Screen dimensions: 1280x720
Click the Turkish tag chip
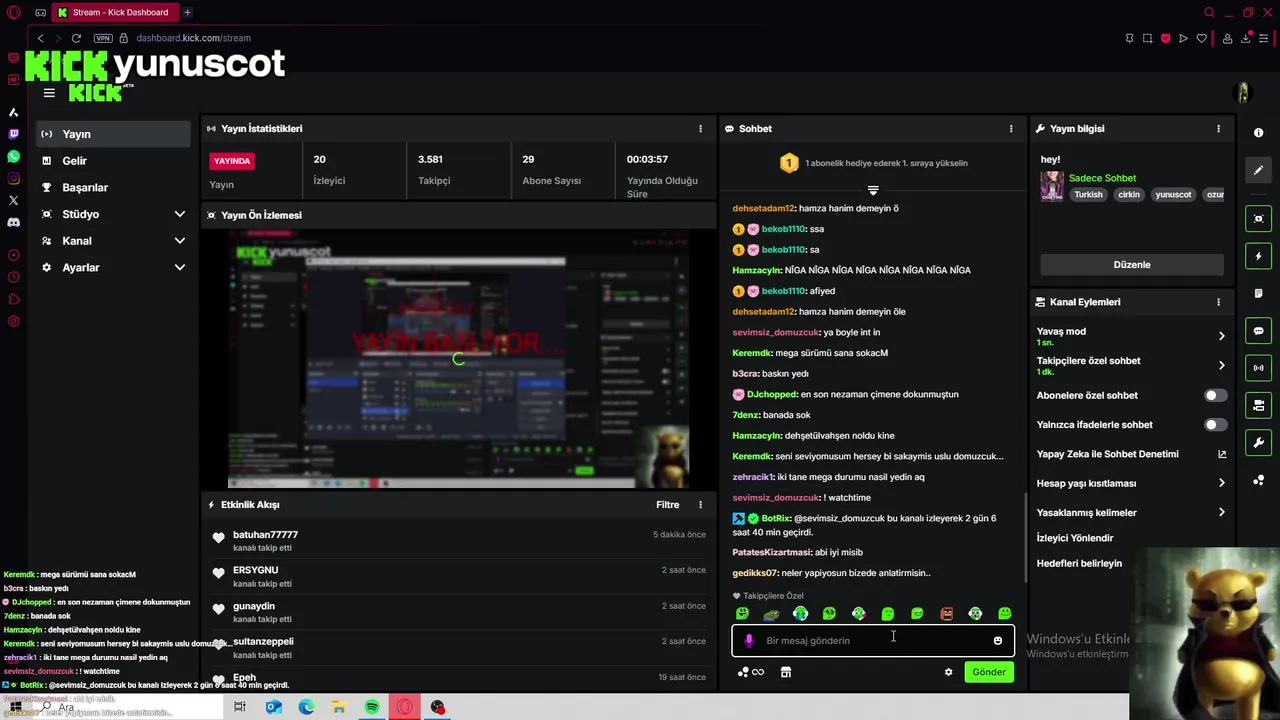[1088, 195]
